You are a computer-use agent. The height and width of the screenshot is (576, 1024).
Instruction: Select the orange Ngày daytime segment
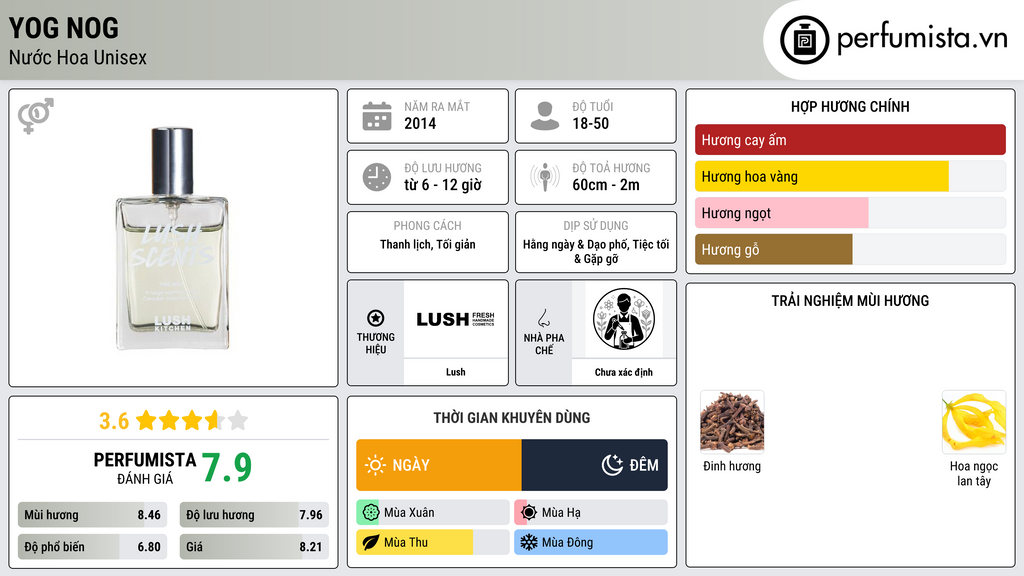(439, 465)
